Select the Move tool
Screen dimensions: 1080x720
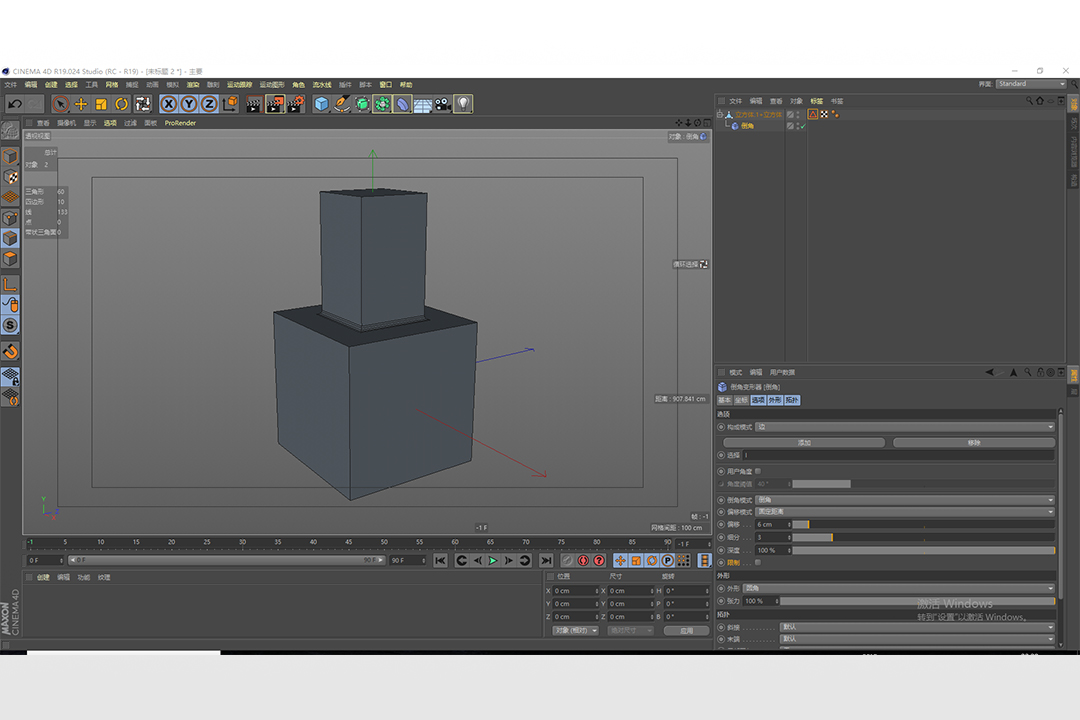(81, 104)
